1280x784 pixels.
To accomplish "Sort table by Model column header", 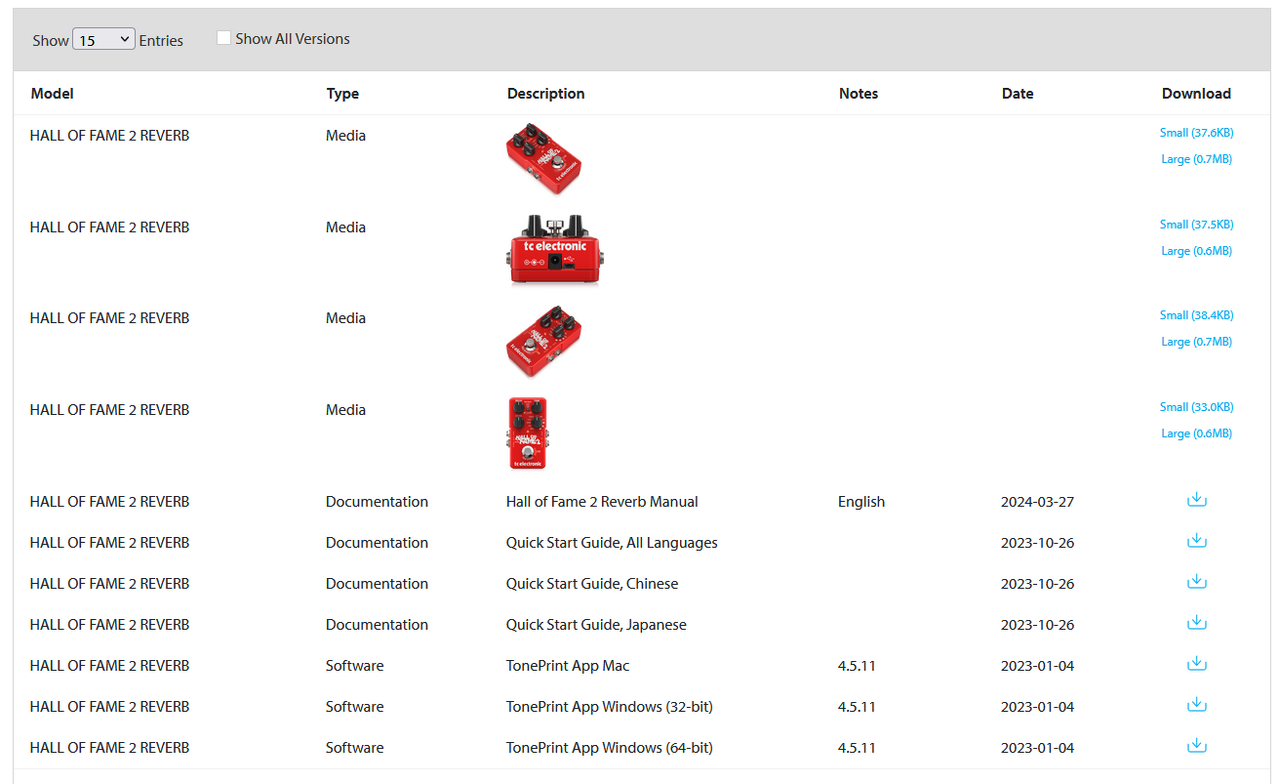I will coord(52,94).
